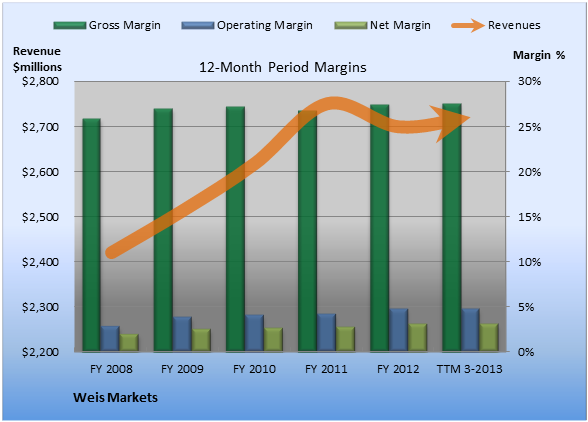Click the FY 2011 axis label
Viewport: 588px width, 422px height.
tap(326, 369)
